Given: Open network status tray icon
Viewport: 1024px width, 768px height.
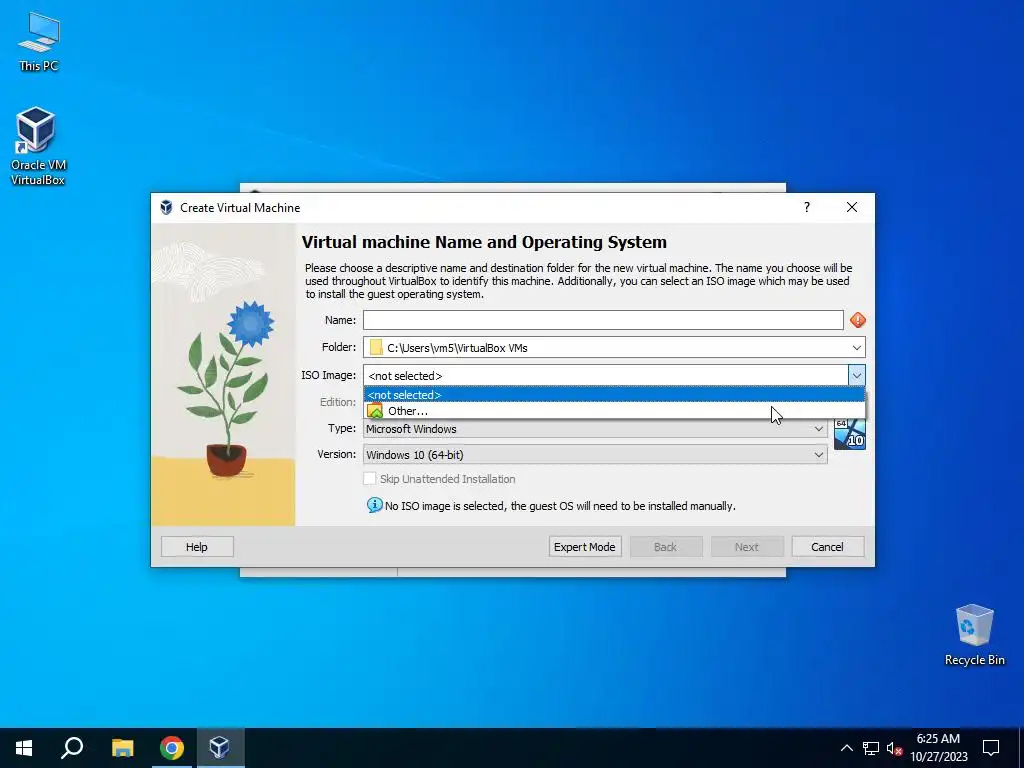Looking at the screenshot, I should [x=871, y=748].
